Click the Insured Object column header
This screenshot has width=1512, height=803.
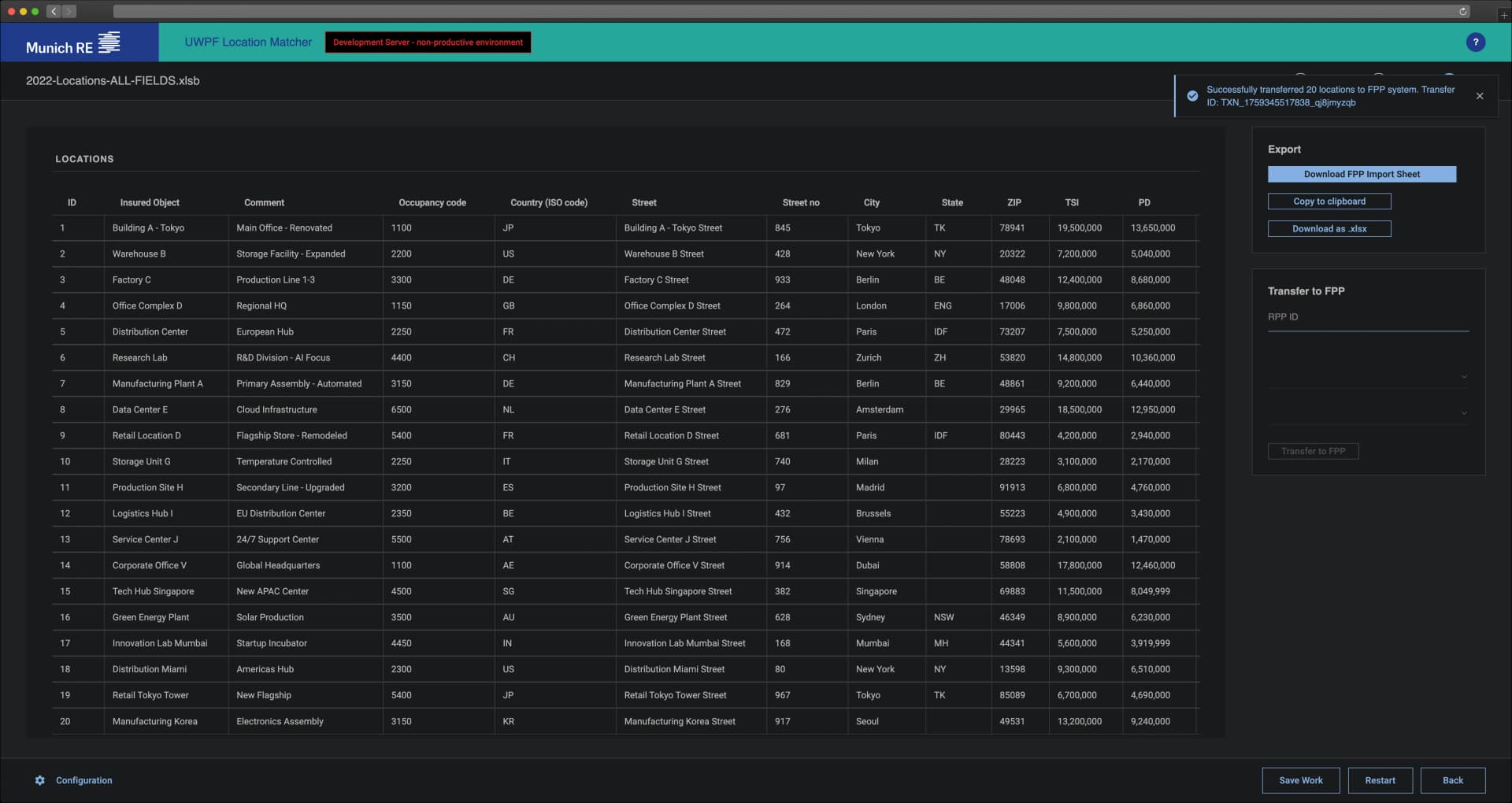(x=150, y=202)
